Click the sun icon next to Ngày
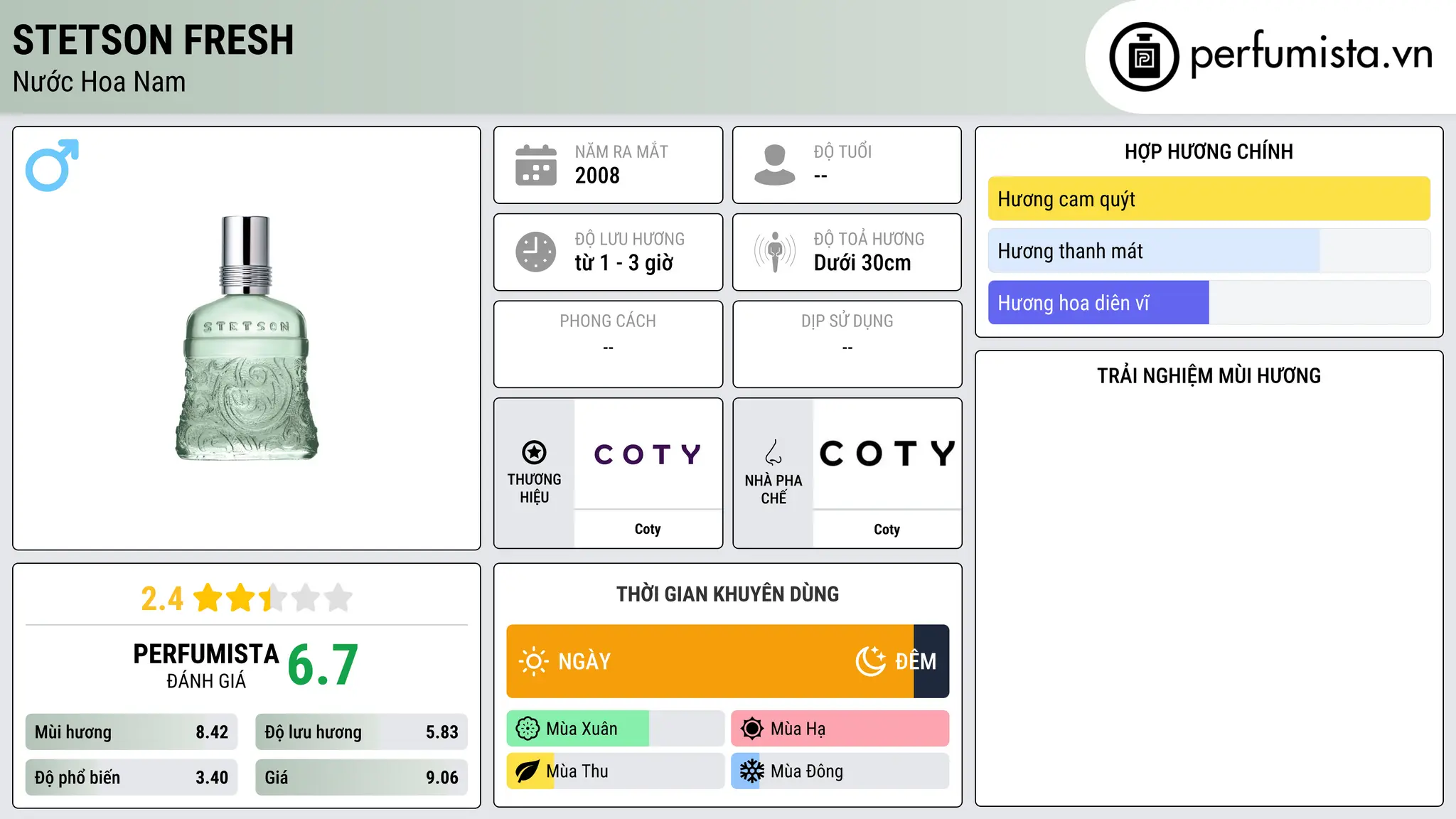Screen dimensions: 1456x819 point(534,661)
